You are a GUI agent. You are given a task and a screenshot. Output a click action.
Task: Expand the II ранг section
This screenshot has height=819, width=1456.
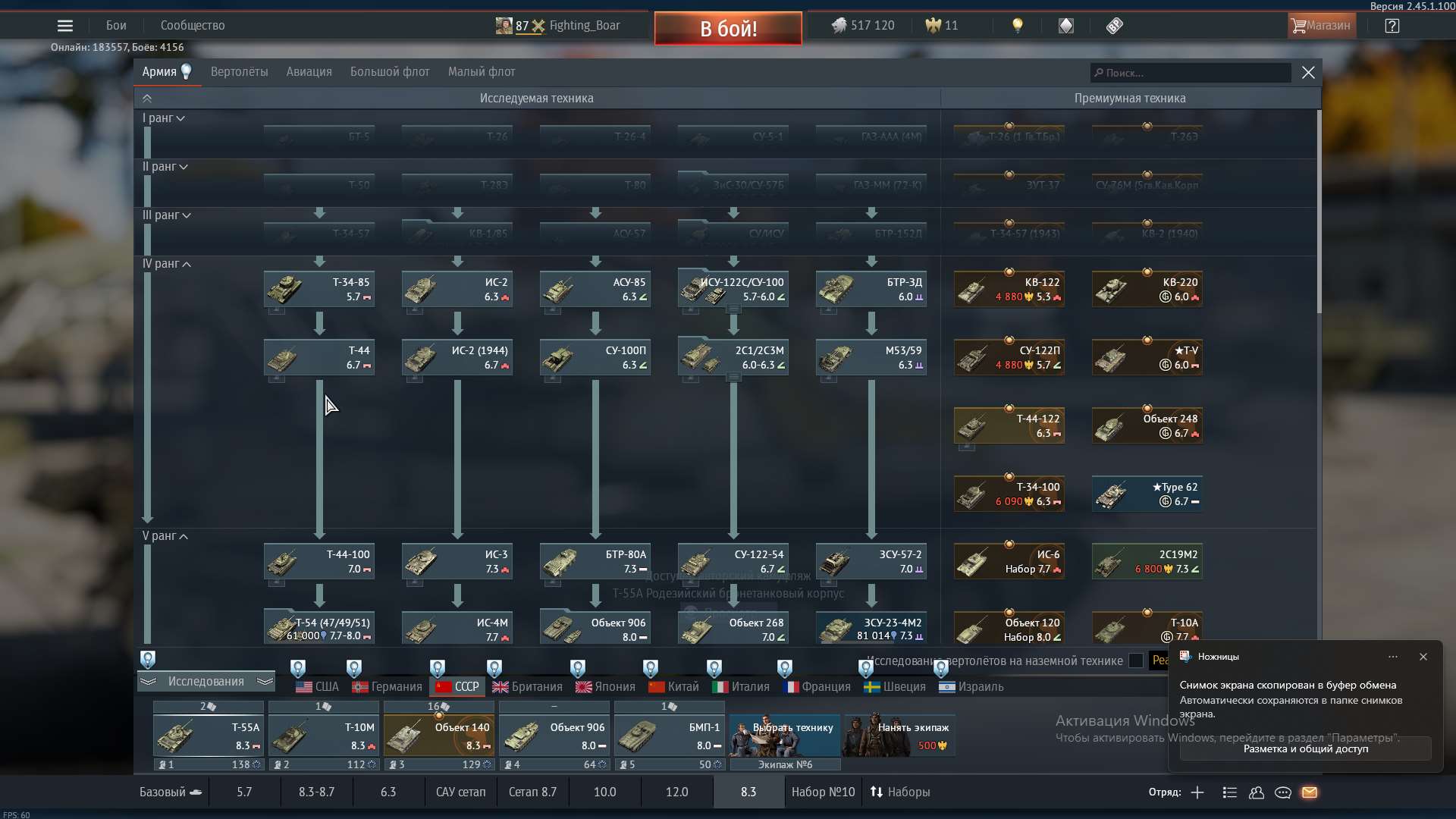[x=165, y=167]
